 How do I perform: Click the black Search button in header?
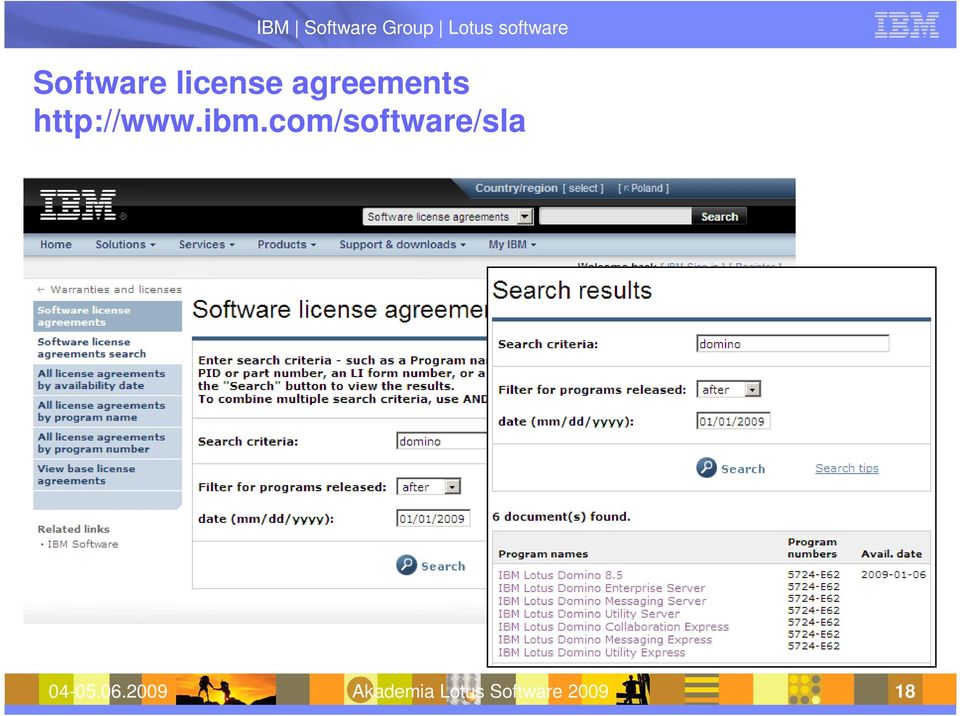pos(719,217)
